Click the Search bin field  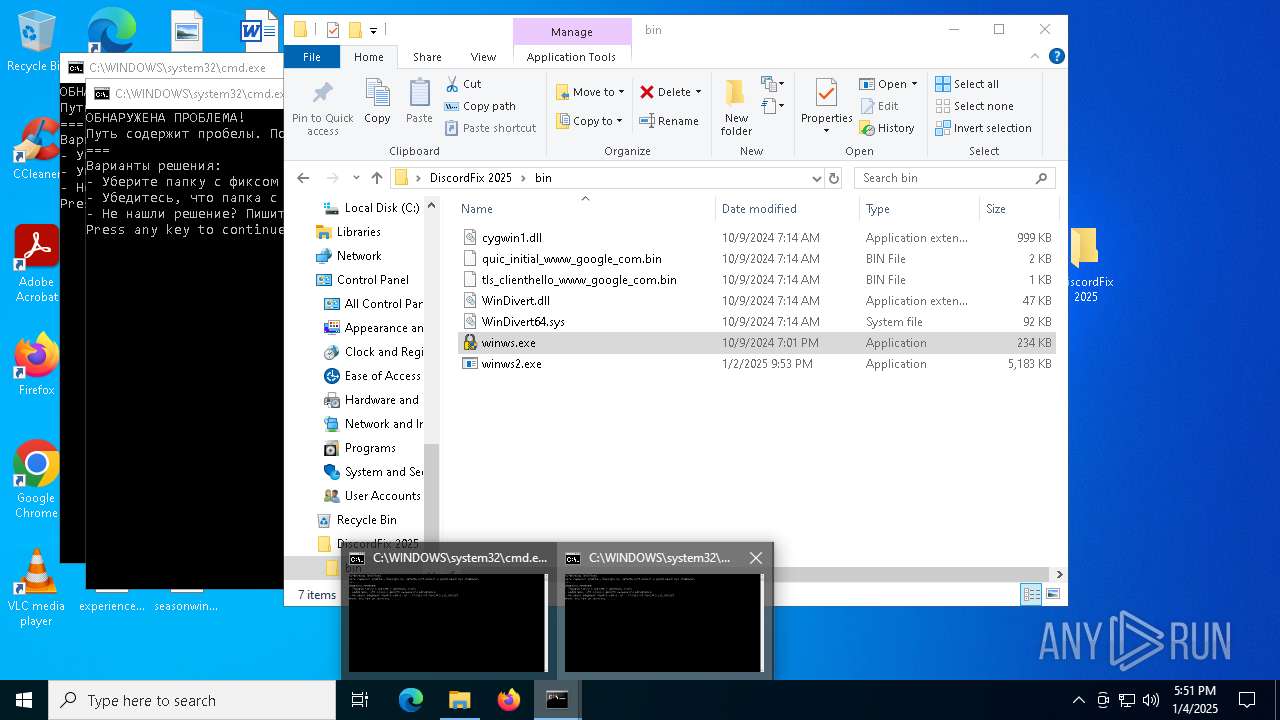(955, 178)
